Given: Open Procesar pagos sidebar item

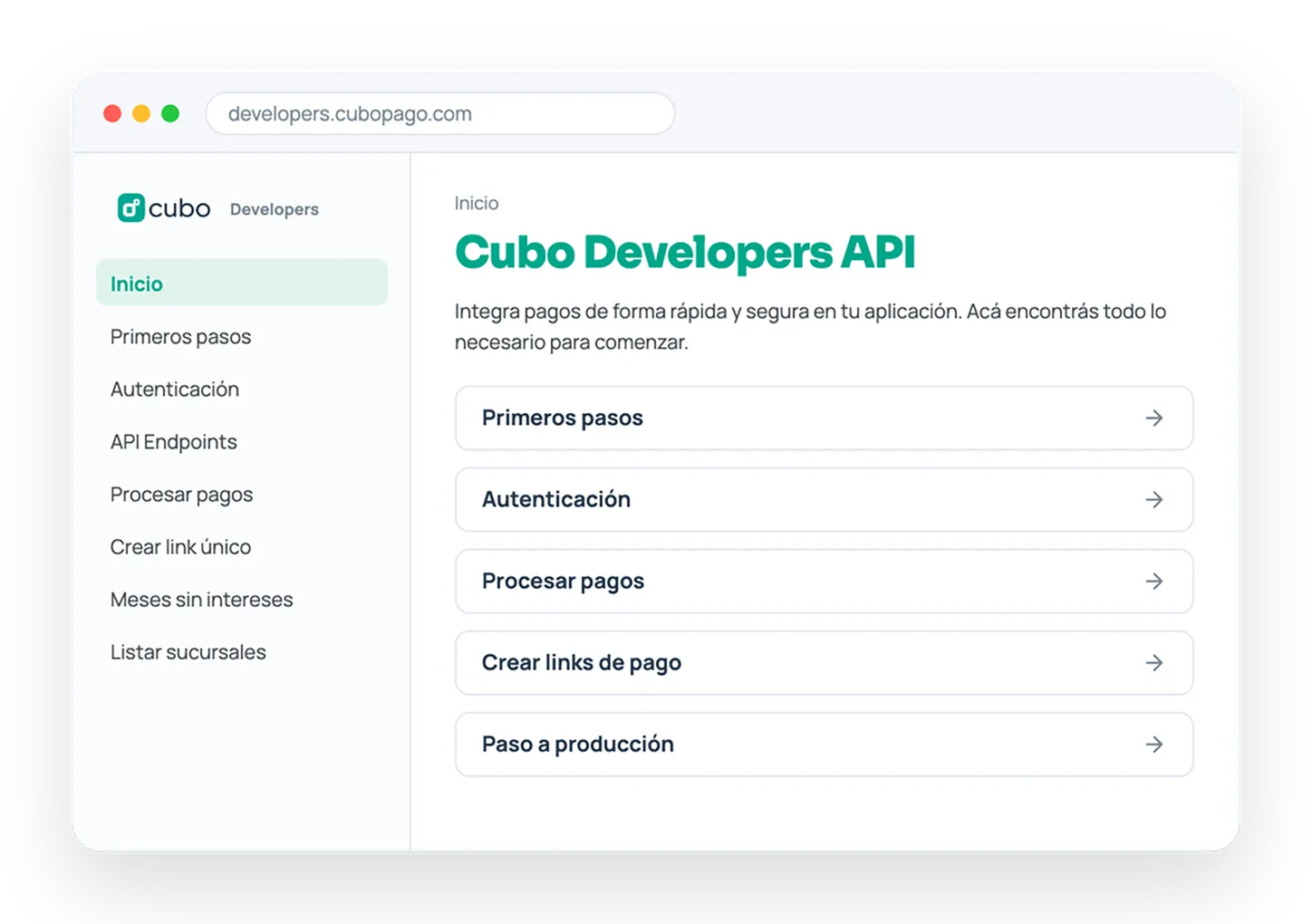Looking at the screenshot, I should 181,495.
